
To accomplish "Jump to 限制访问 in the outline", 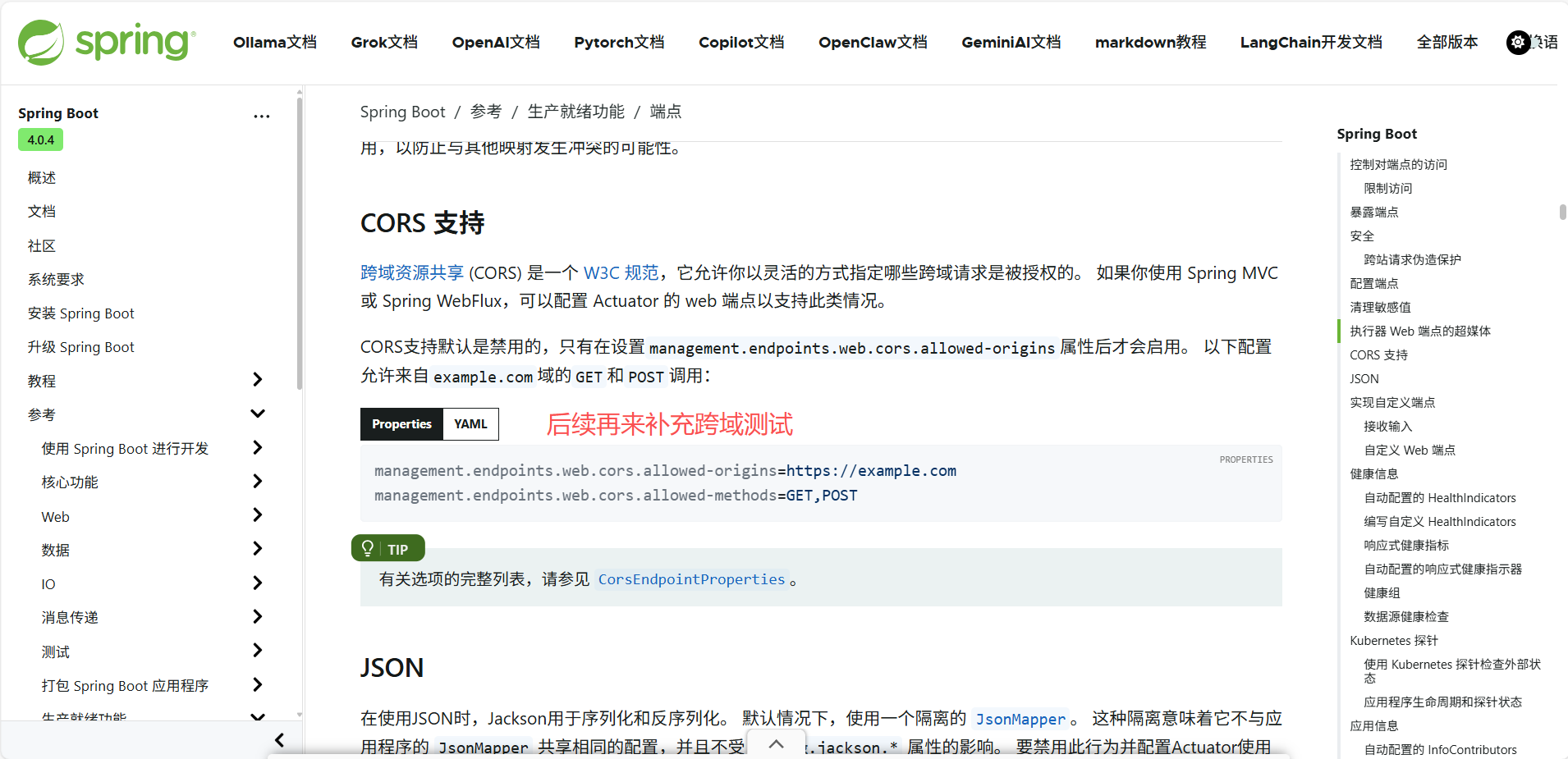I will [1388, 189].
